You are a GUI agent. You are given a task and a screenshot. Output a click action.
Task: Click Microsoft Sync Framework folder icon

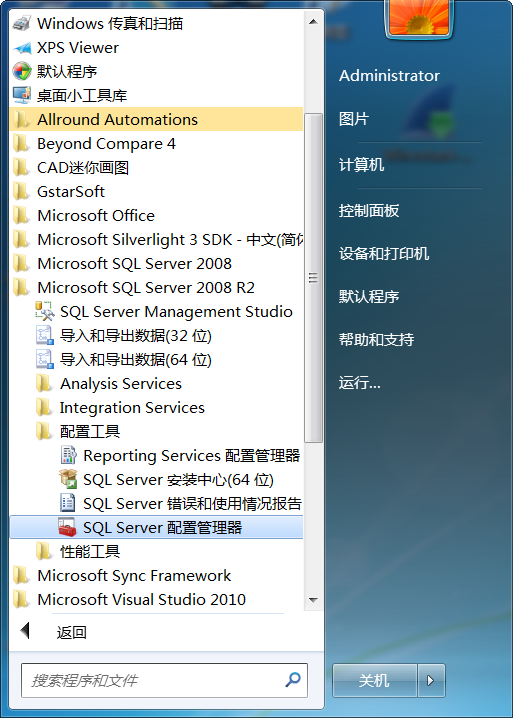pyautogui.click(x=21, y=575)
